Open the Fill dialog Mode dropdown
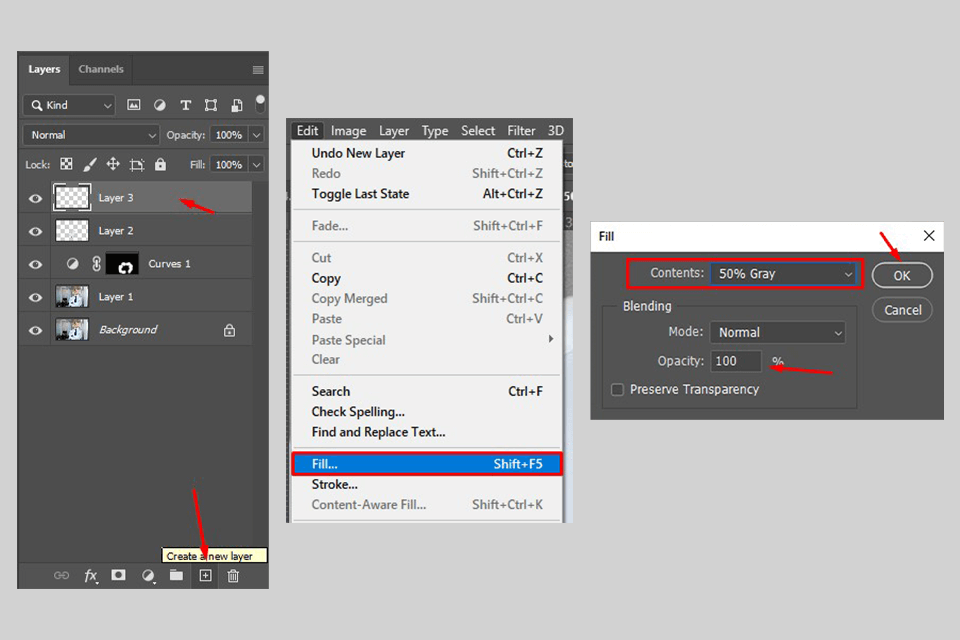Screen dimensions: 960x640 (778, 333)
